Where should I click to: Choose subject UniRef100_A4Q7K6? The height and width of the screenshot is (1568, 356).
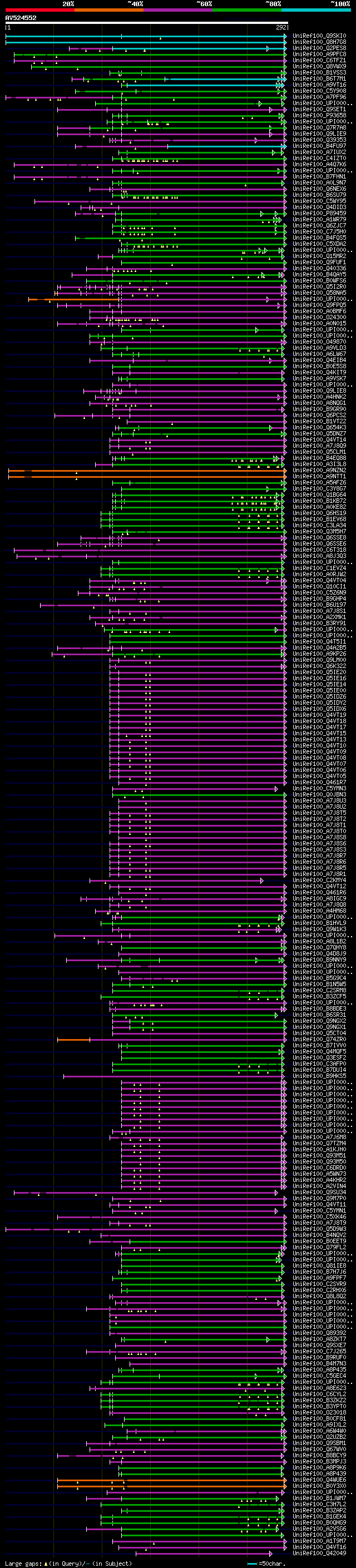pos(319,165)
